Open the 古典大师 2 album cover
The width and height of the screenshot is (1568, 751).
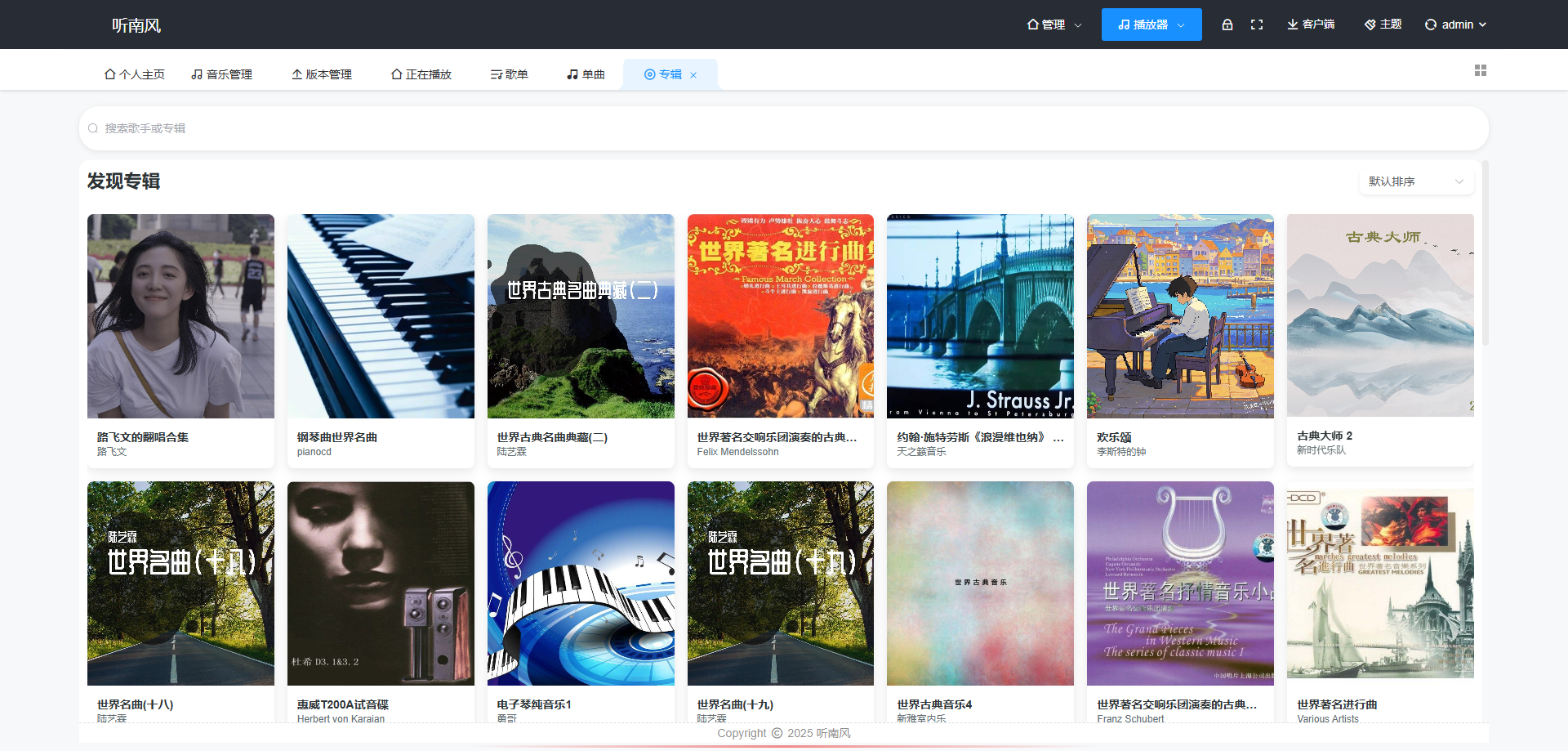click(1380, 315)
